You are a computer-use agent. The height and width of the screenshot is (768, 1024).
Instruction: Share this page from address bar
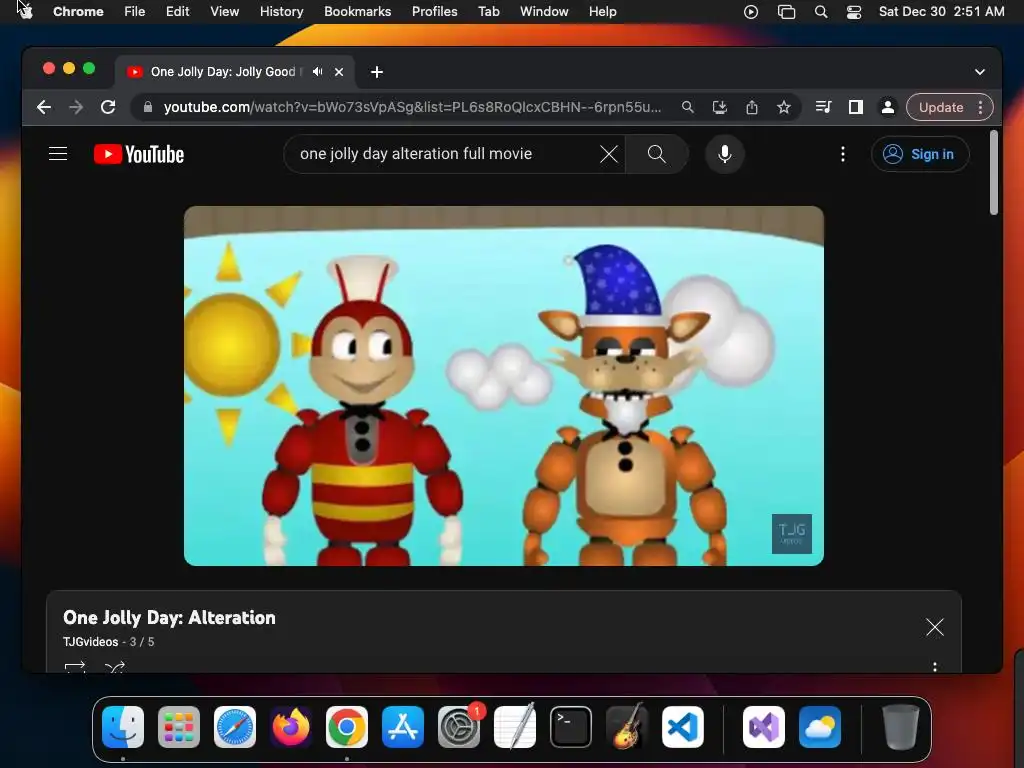pos(752,107)
